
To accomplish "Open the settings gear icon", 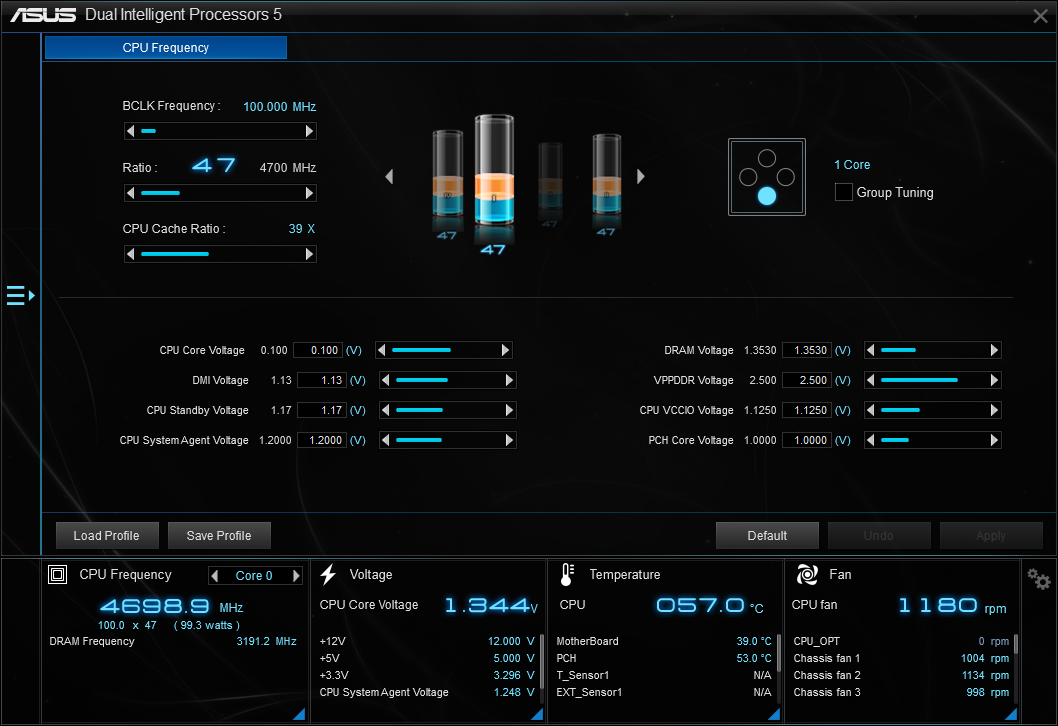I will pyautogui.click(x=1038, y=579).
